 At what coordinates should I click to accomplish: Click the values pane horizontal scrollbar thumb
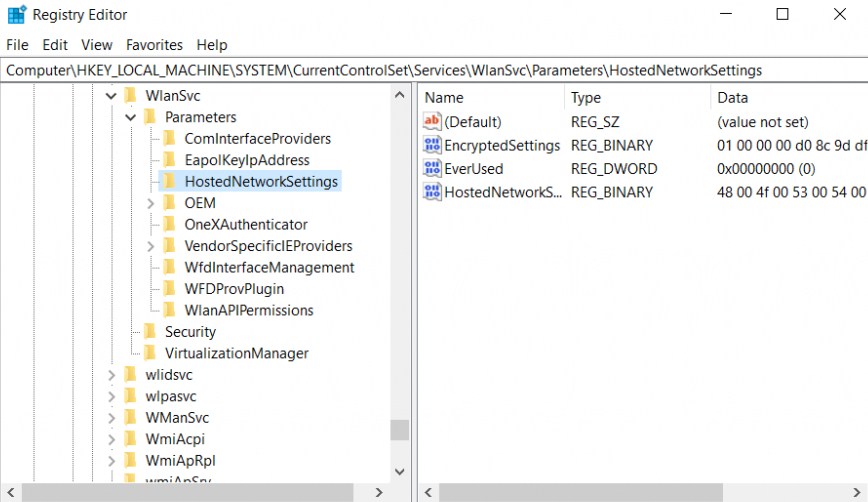(x=581, y=492)
